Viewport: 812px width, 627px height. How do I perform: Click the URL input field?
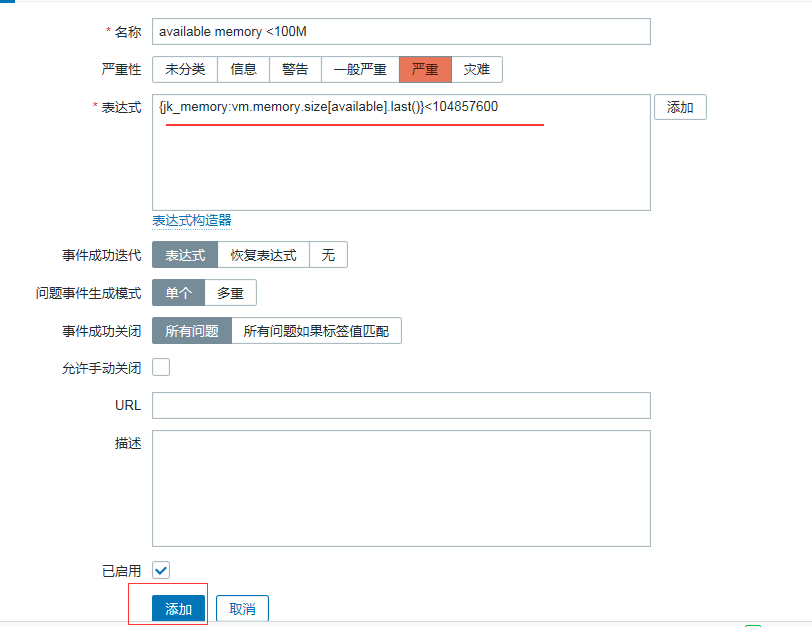(x=401, y=405)
